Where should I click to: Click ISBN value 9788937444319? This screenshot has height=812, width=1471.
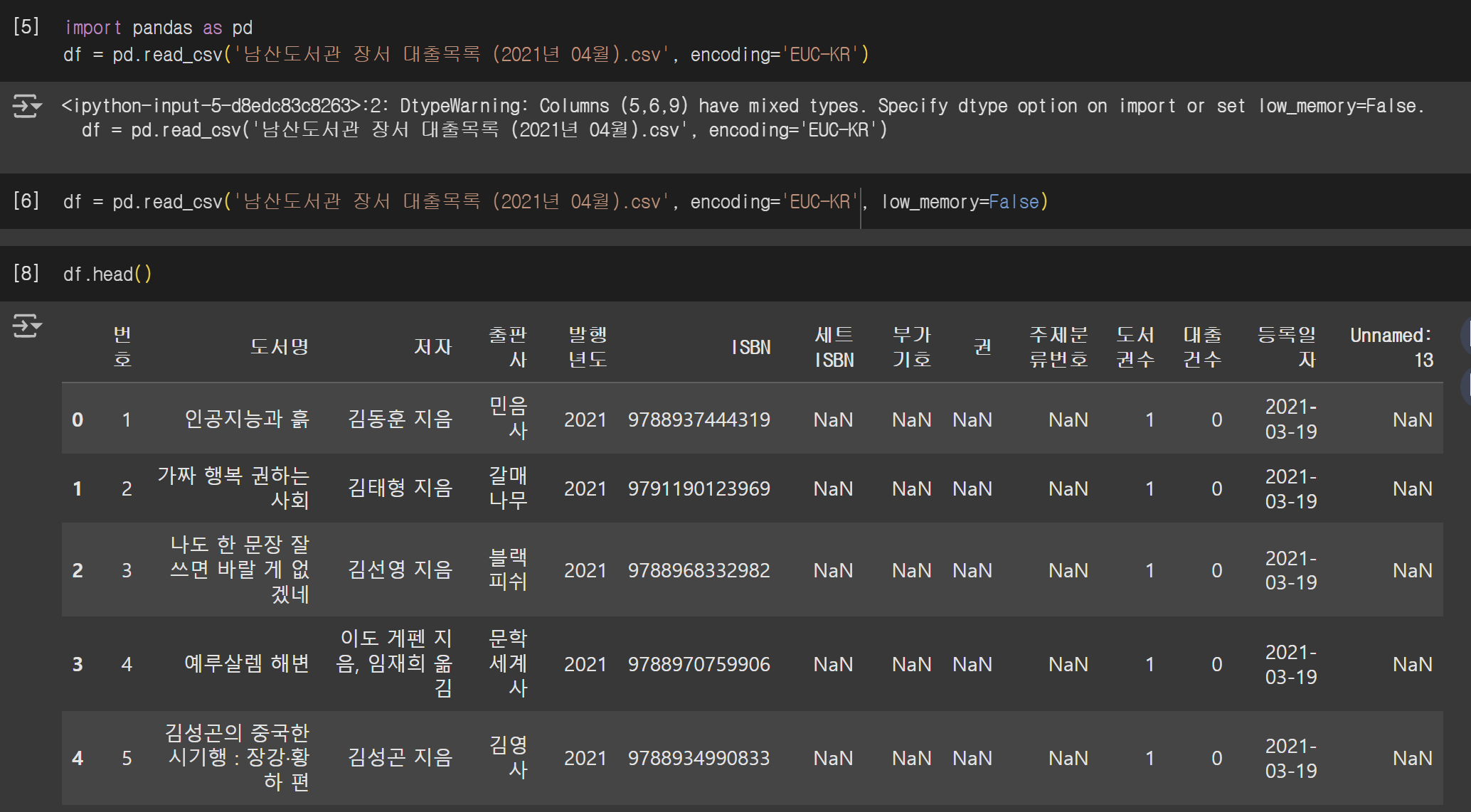699,420
